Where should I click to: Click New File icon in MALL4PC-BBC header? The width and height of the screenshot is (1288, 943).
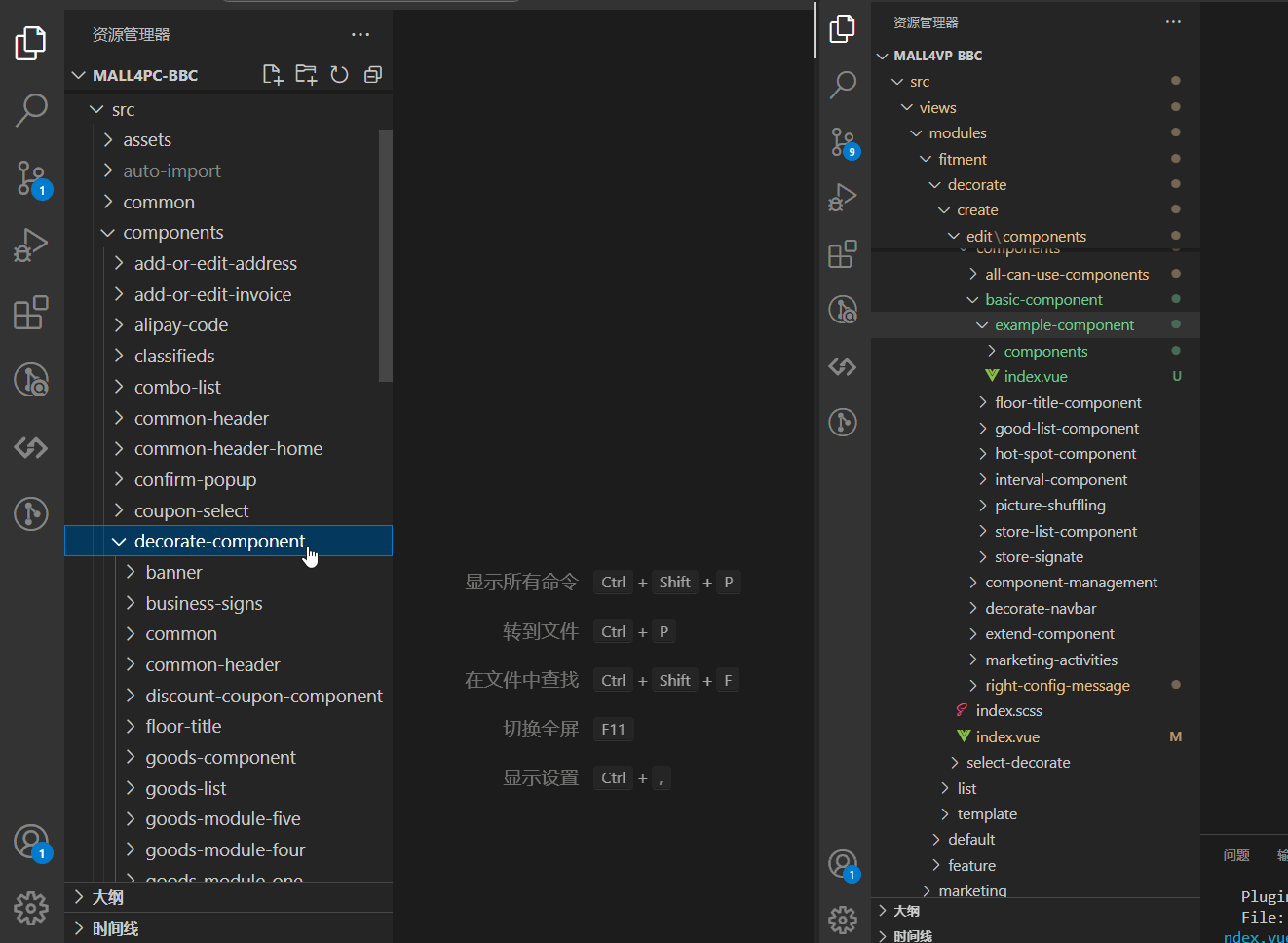[273, 75]
